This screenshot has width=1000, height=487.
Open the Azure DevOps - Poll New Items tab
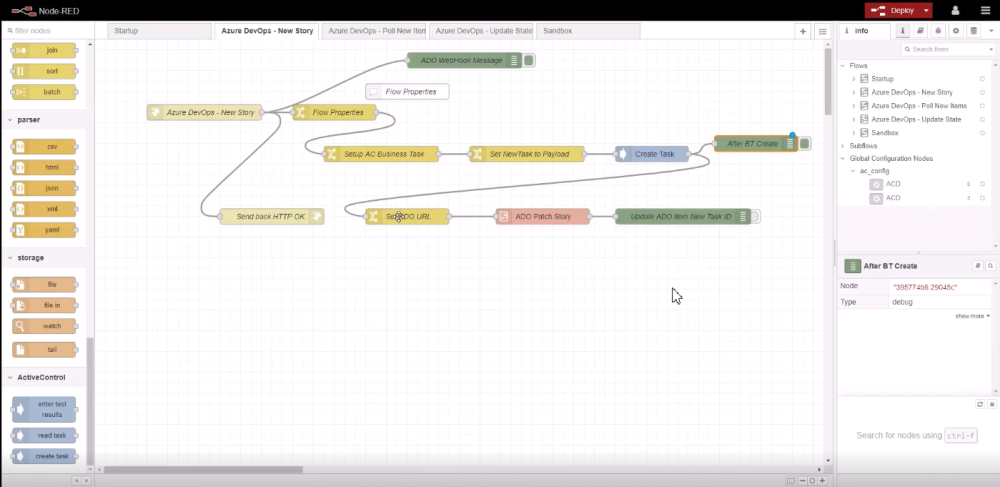coord(374,31)
